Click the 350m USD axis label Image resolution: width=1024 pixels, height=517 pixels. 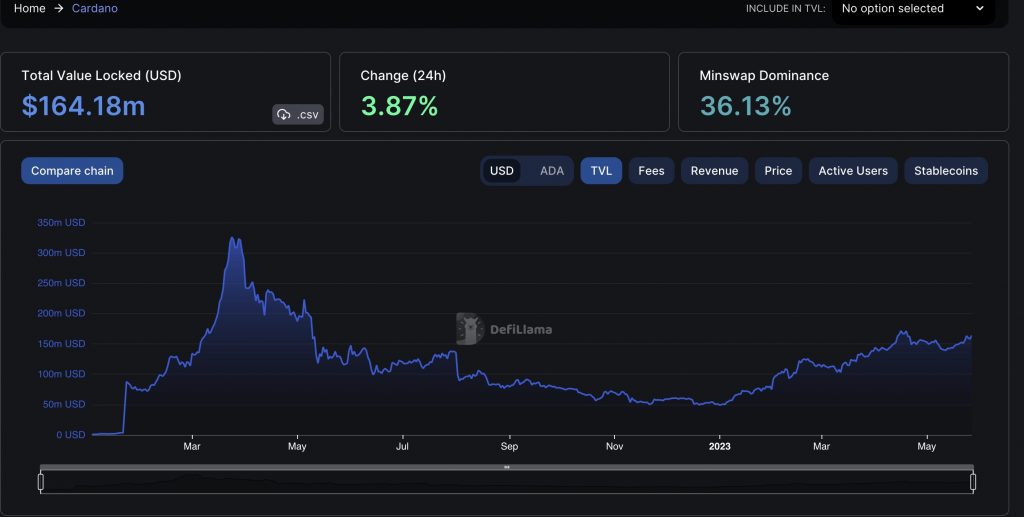click(x=61, y=223)
